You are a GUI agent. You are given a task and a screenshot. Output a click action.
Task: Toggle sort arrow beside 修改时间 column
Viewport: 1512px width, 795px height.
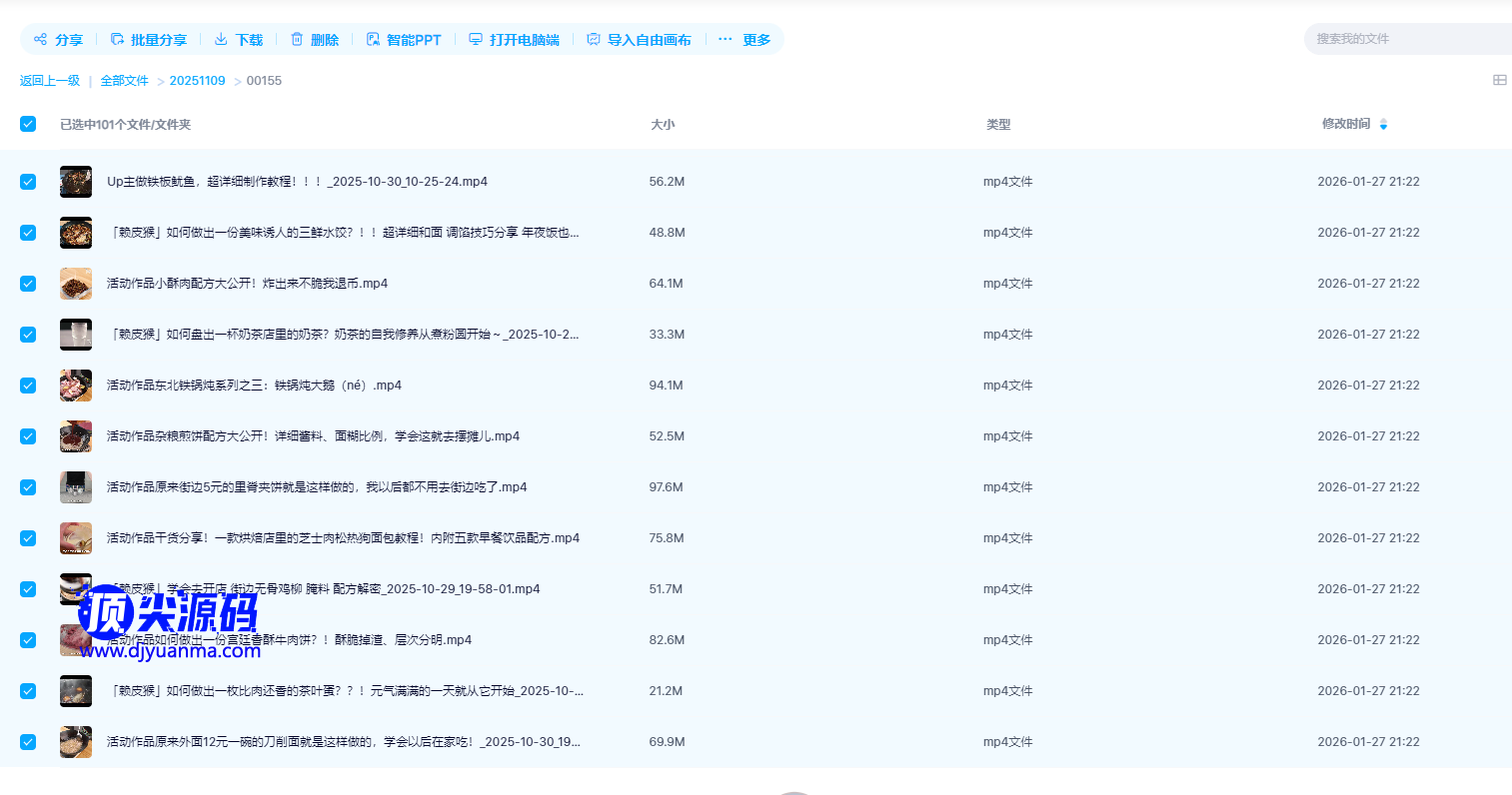click(x=1383, y=125)
